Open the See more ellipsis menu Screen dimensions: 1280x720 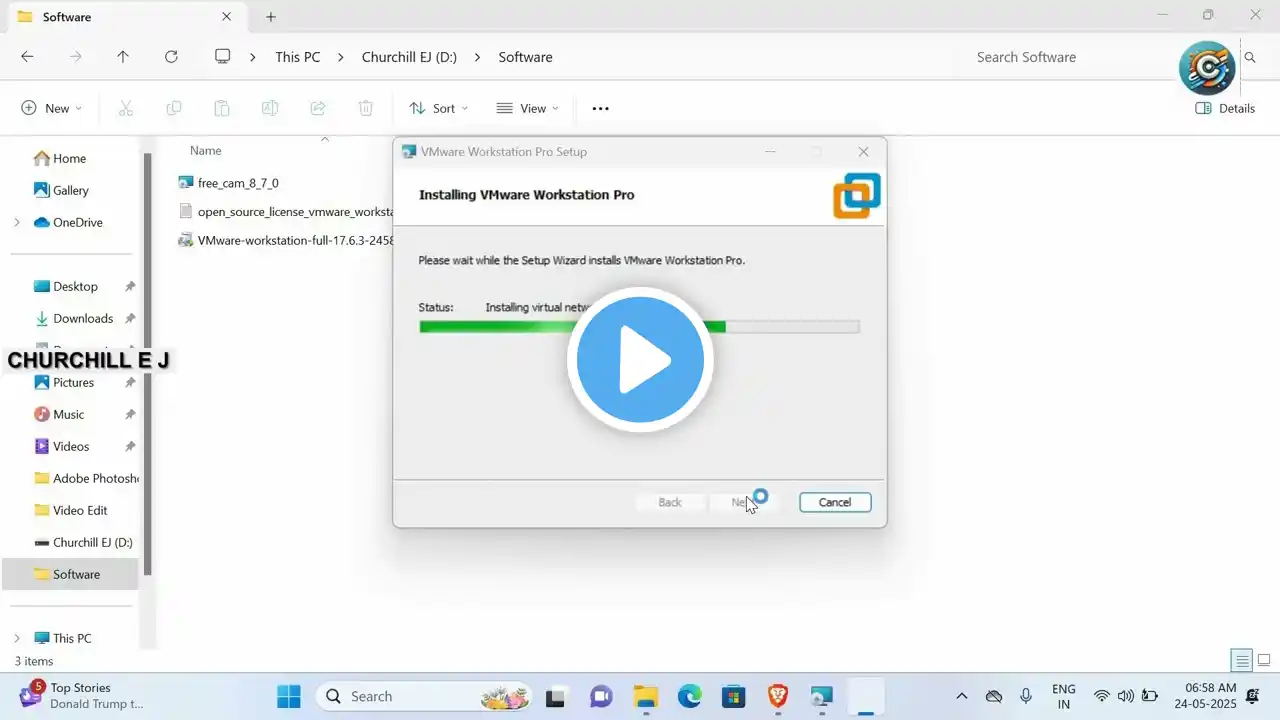coord(600,108)
